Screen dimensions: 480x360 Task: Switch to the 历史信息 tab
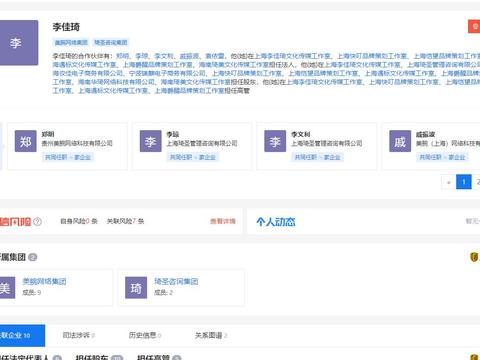tap(145, 335)
